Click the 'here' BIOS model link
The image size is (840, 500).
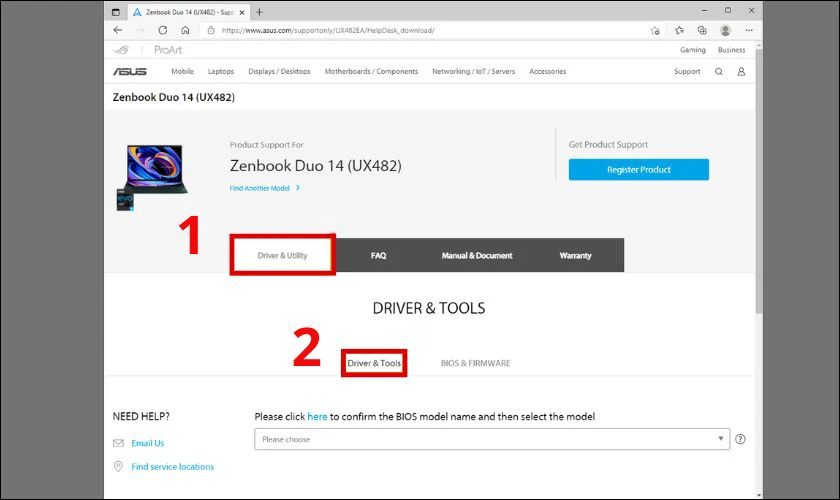click(317, 416)
